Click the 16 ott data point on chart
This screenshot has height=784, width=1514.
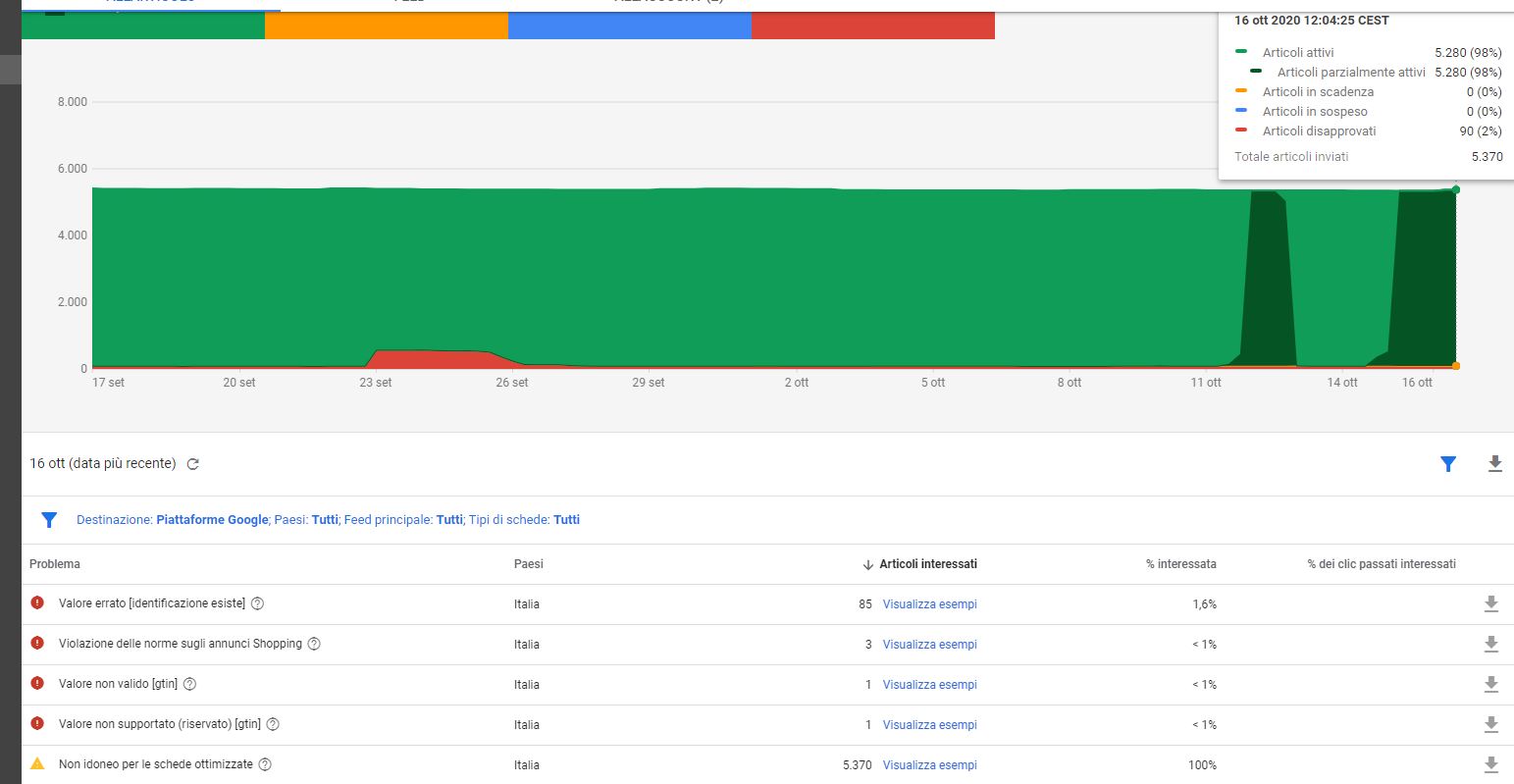click(x=1455, y=189)
